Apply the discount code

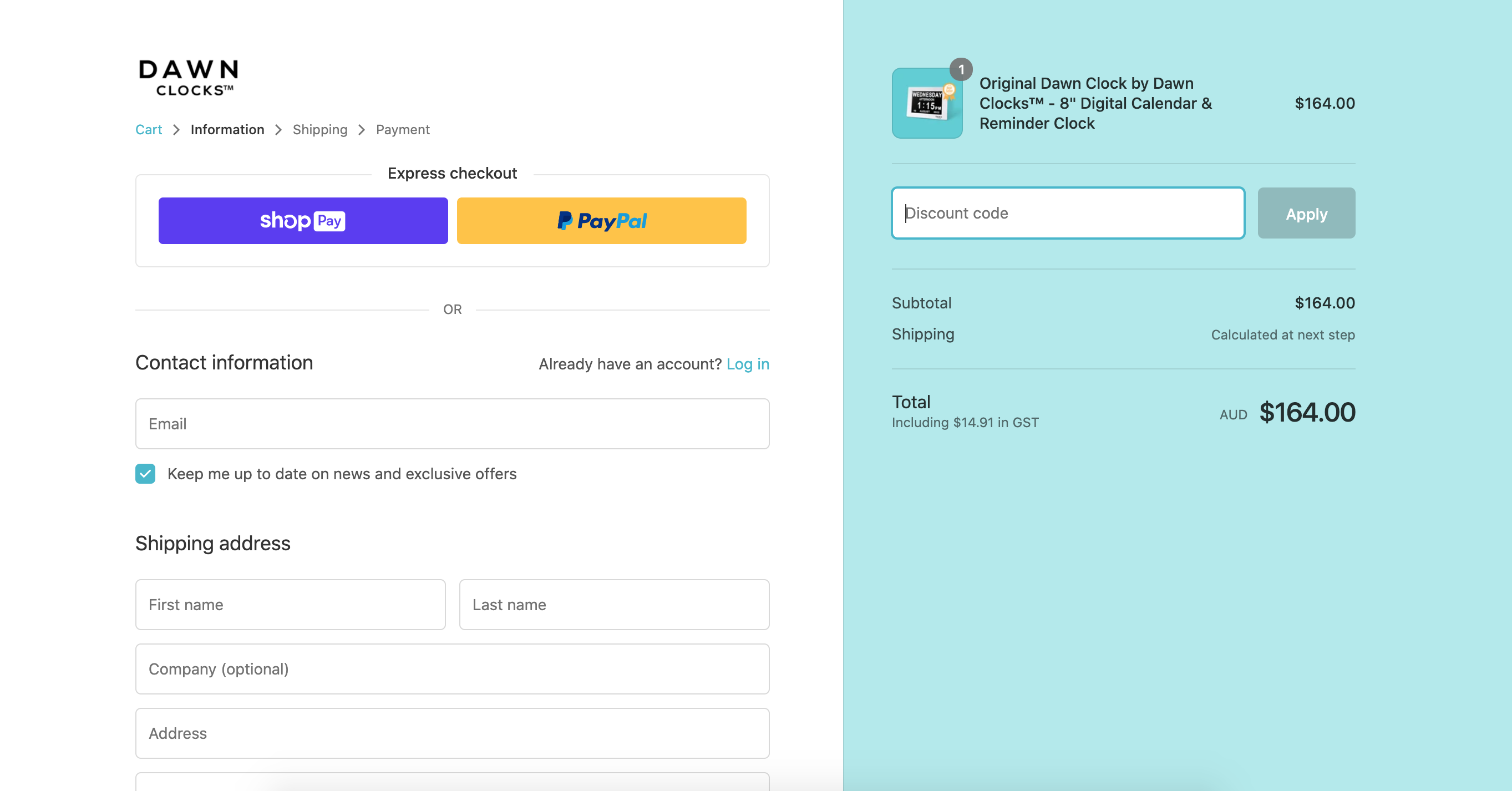point(1307,213)
